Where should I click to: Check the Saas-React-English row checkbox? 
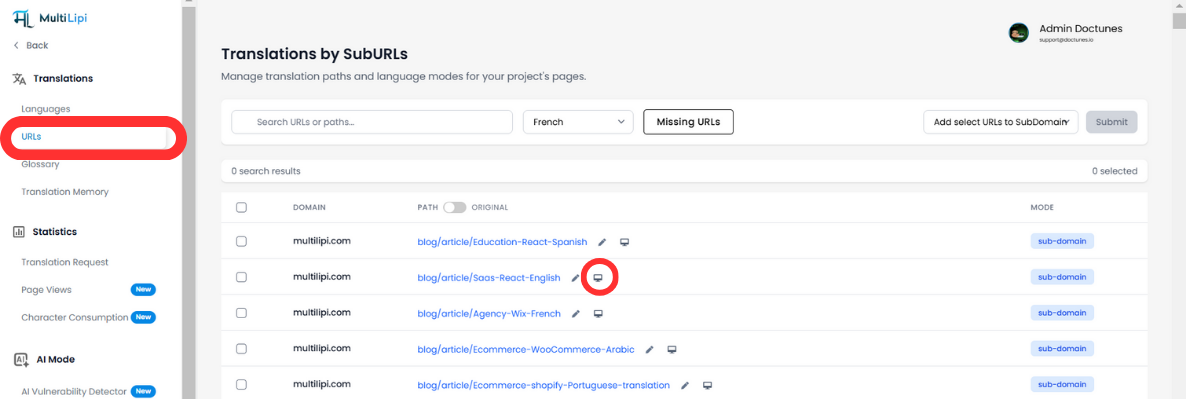(241, 277)
